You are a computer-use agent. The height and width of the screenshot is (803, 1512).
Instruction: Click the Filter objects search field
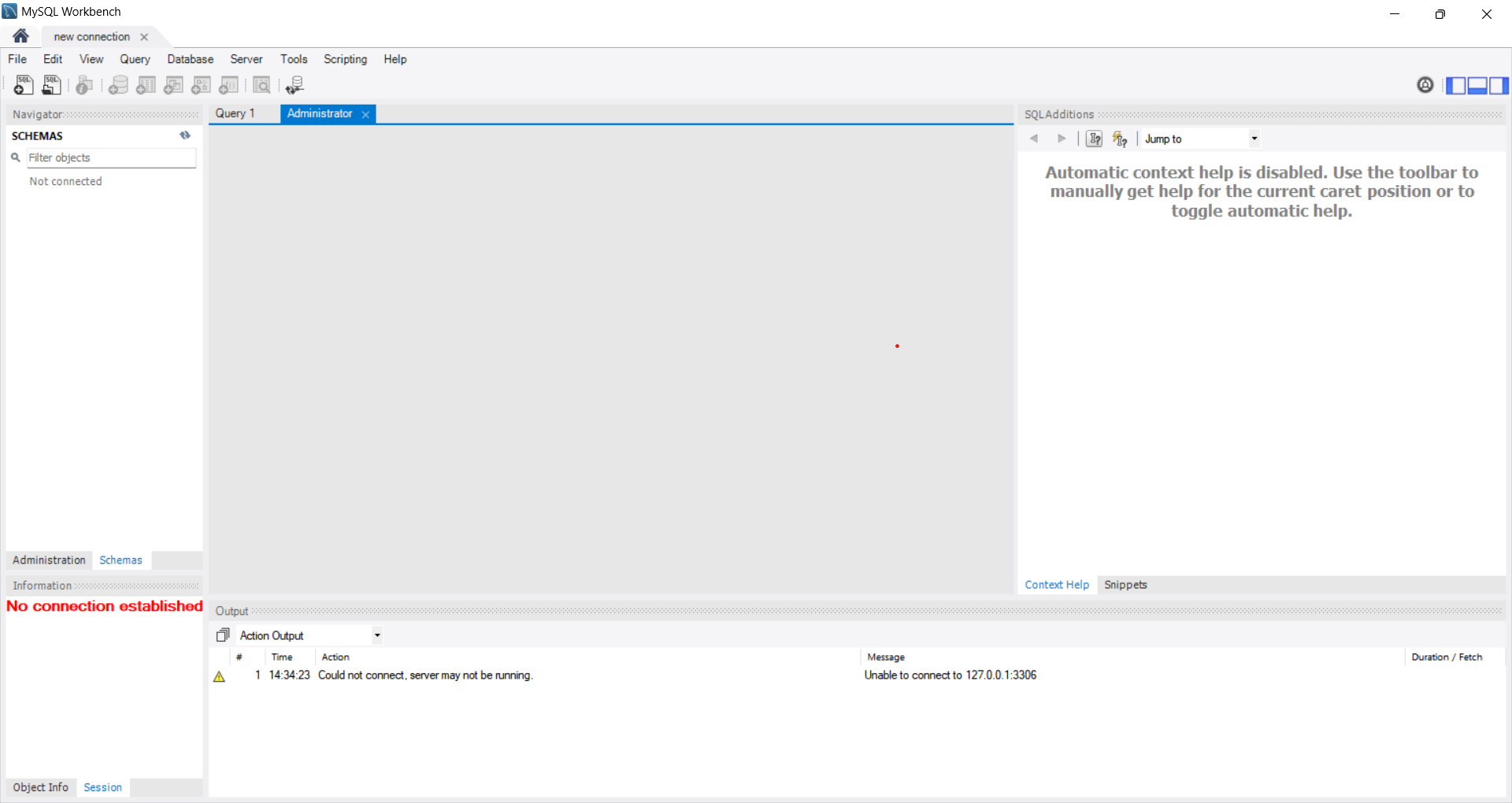(x=111, y=157)
